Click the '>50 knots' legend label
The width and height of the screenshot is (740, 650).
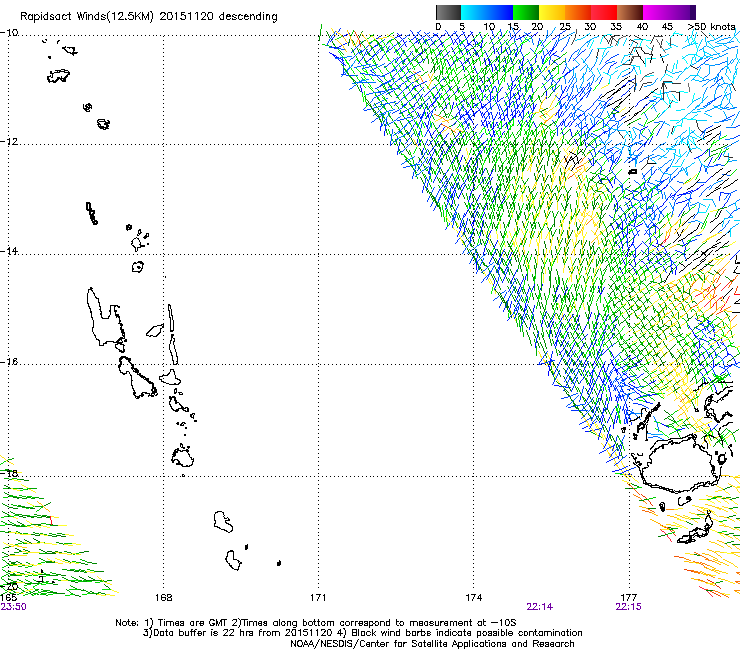coord(712,27)
